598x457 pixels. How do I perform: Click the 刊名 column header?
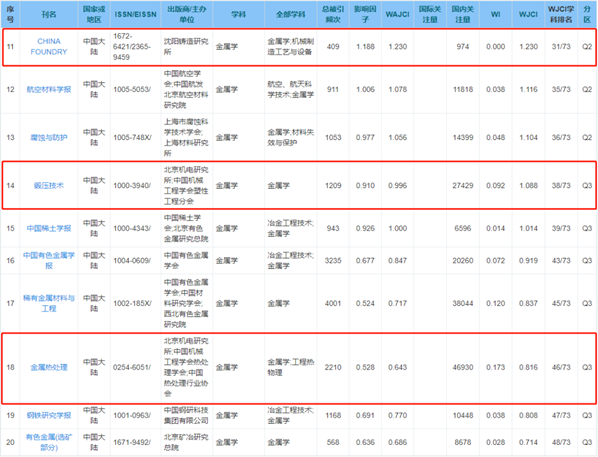point(49,14)
